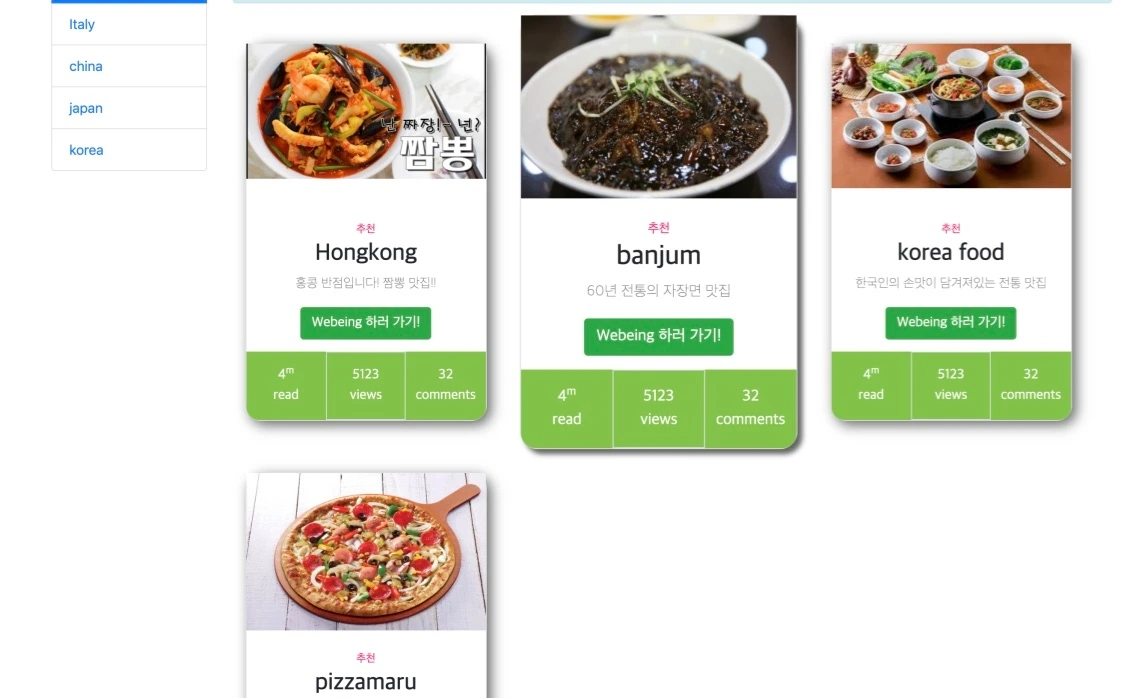1126x698 pixels.
Task: Select 4m read stat on Hongkong card
Action: click(286, 384)
